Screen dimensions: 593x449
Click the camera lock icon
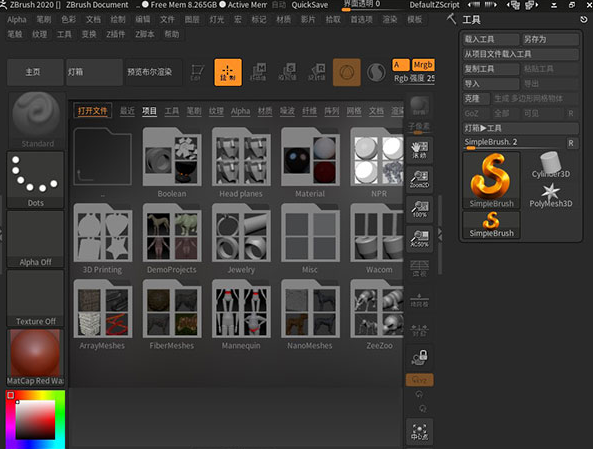pos(419,357)
